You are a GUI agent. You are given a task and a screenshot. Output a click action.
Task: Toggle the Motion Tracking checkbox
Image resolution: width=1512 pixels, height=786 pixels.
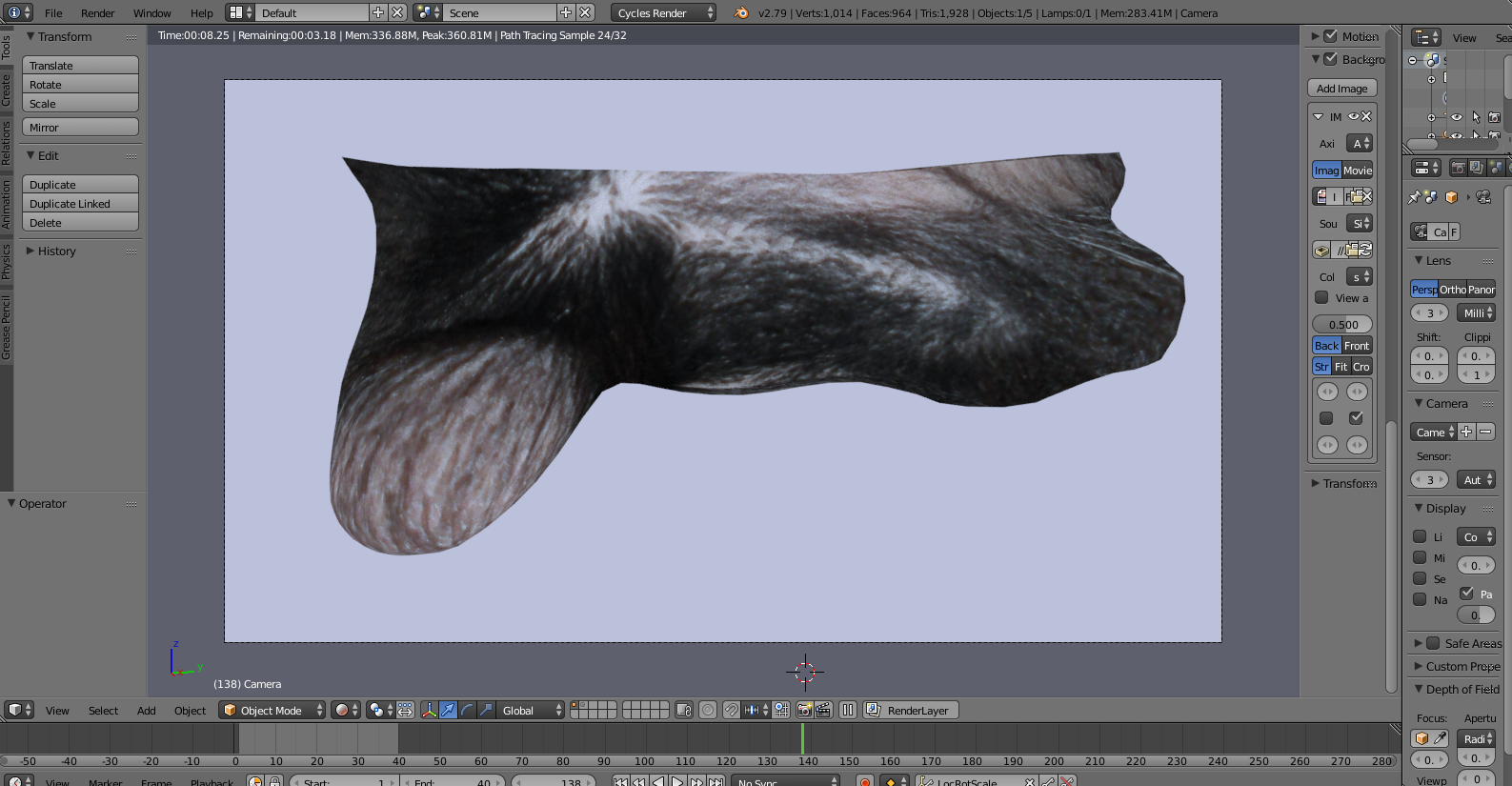[1331, 36]
